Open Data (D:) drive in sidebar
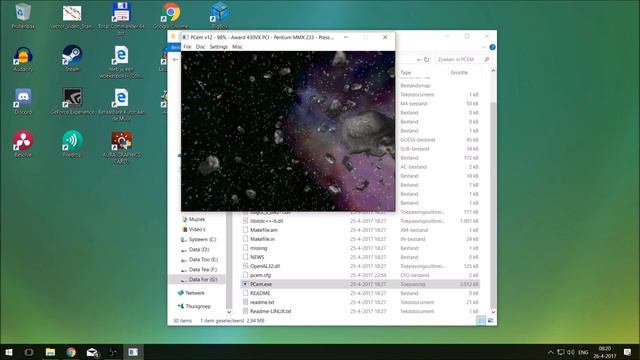 click(x=199, y=249)
